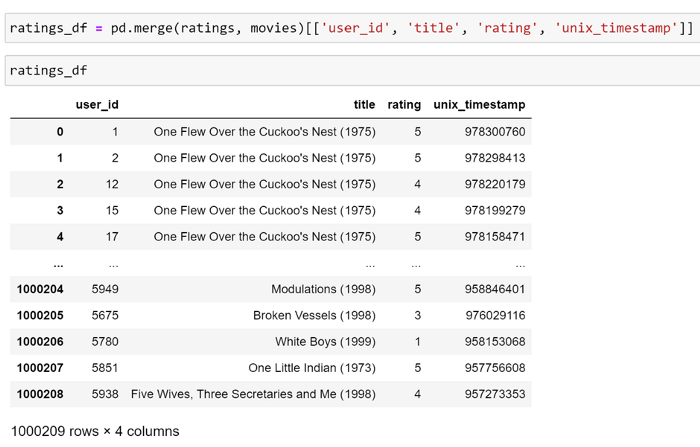Click the title column header in table

coord(364,105)
